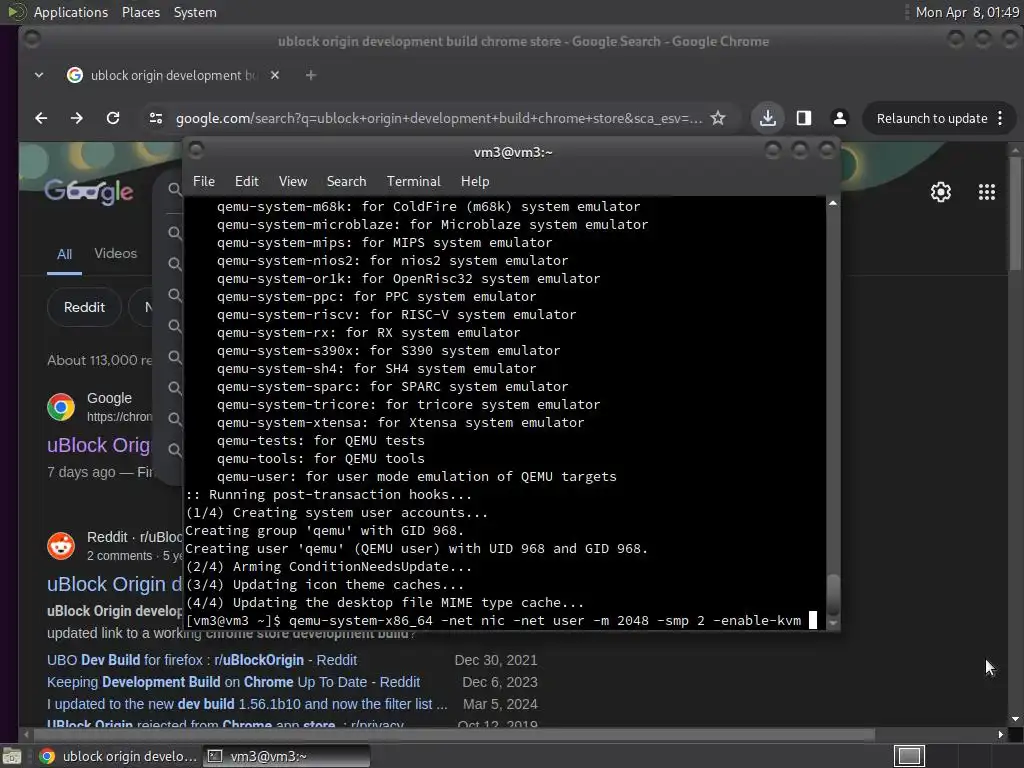Screen dimensions: 1024x768
Task: Open Chrome's downloads icon
Action: point(768,118)
